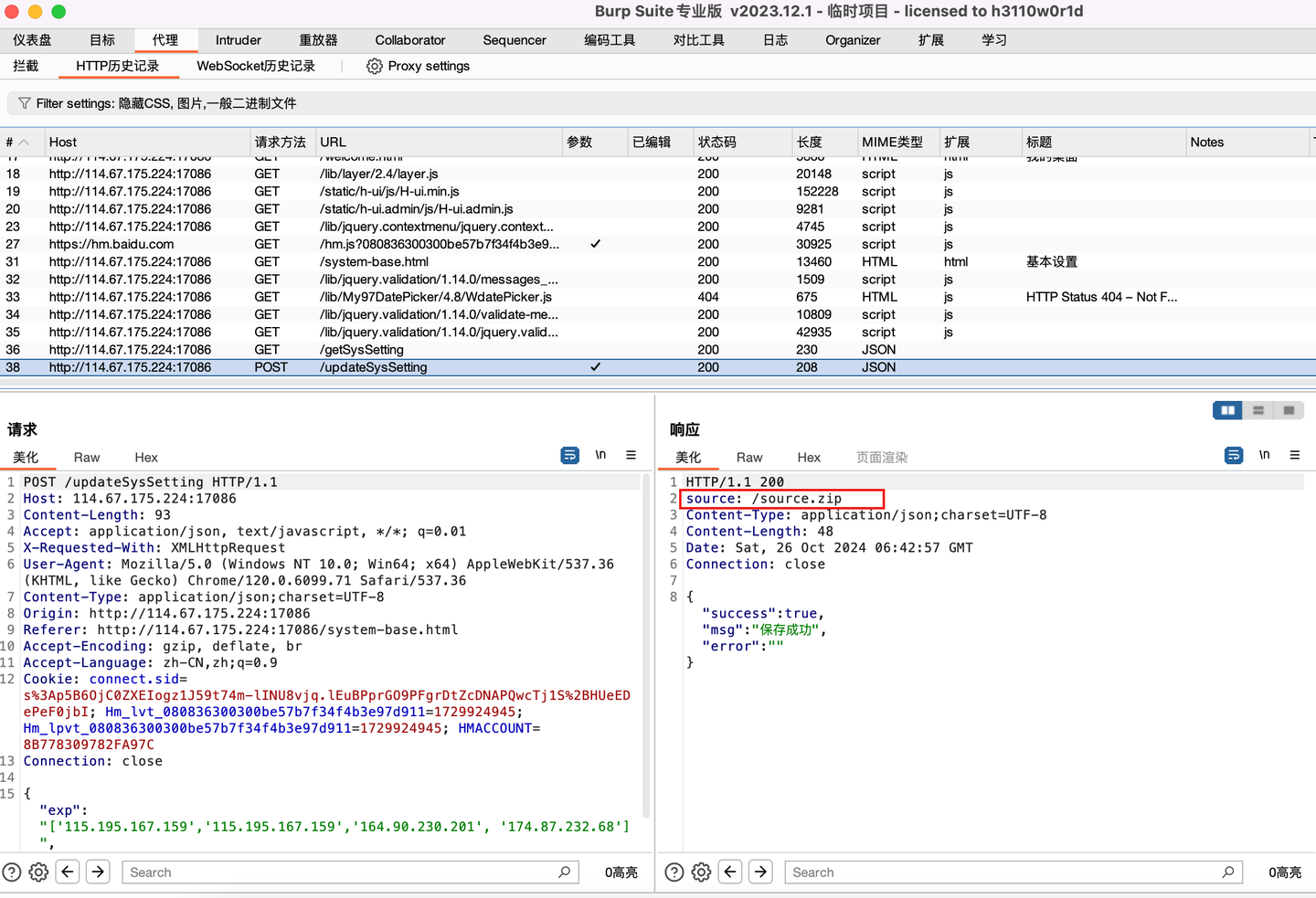Image resolution: width=1316 pixels, height=898 pixels.
Task: Navigate back with the left arrow in request panel
Action: pos(67,872)
